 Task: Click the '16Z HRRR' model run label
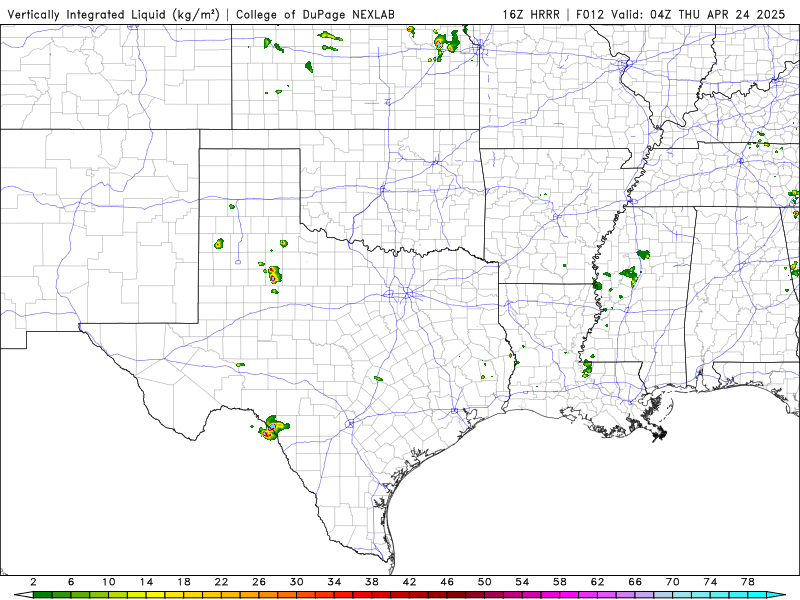pyautogui.click(x=531, y=15)
